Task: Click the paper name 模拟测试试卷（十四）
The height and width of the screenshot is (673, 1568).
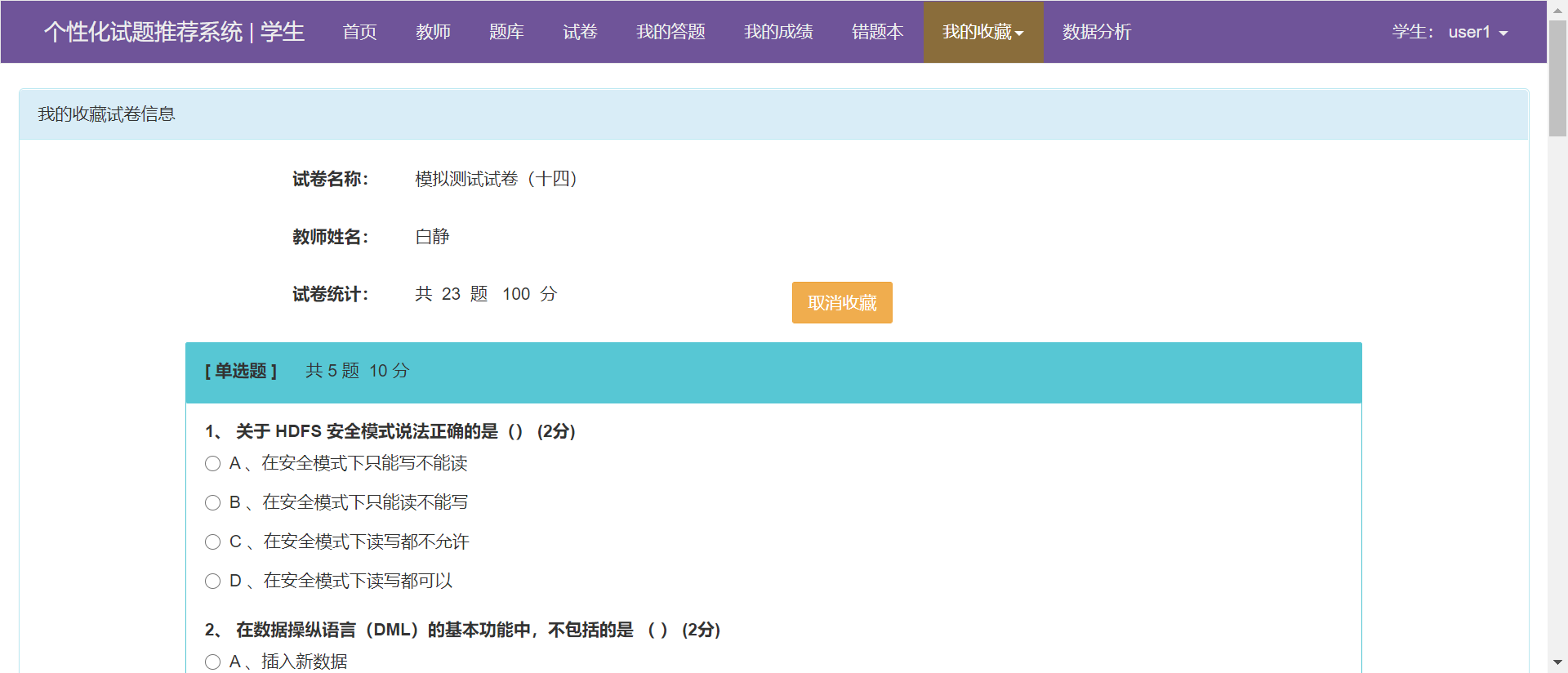Action: pyautogui.click(x=497, y=179)
